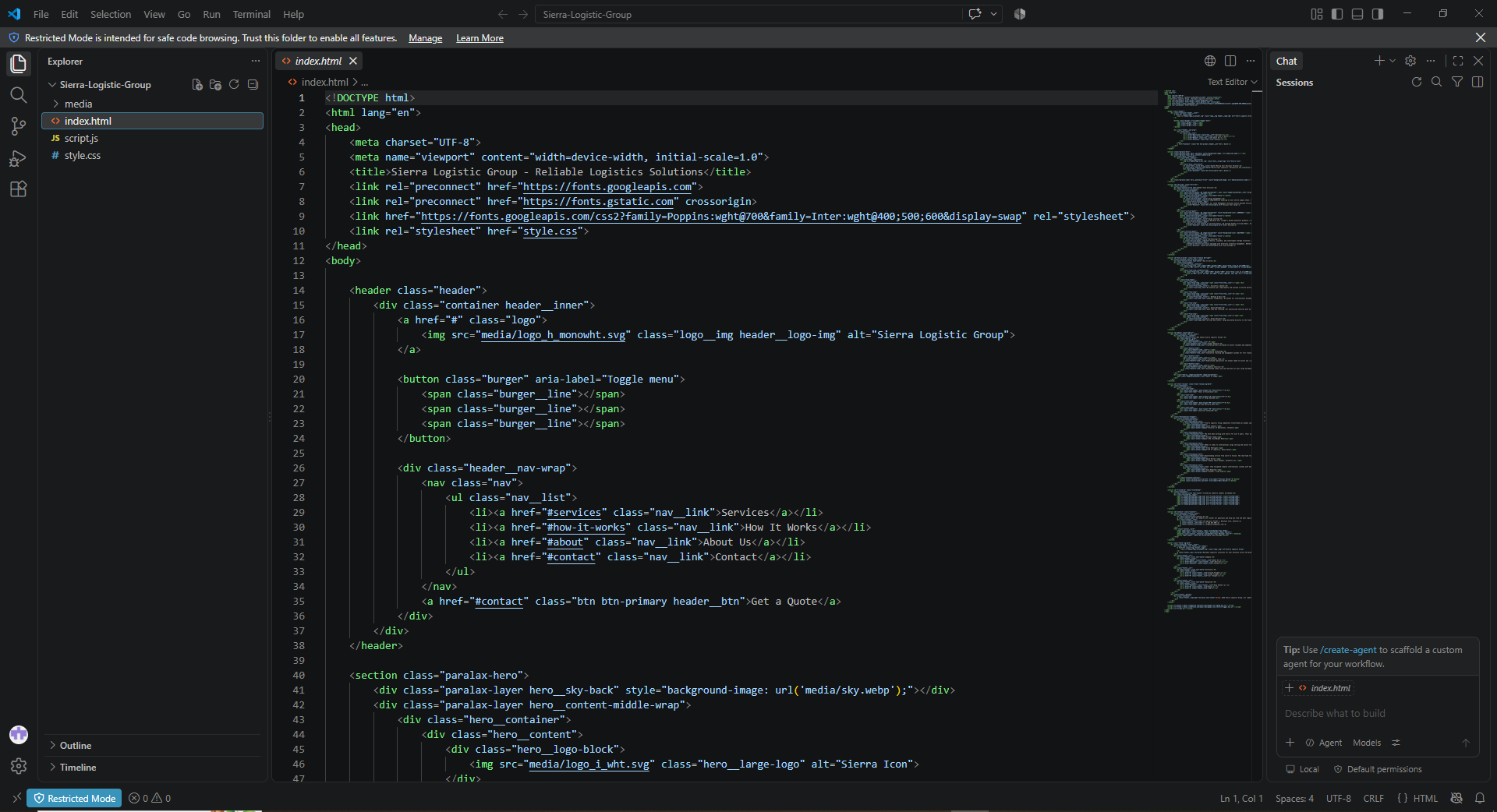Change the HTML language mode
Viewport: 1497px width, 812px height.
[1425, 798]
